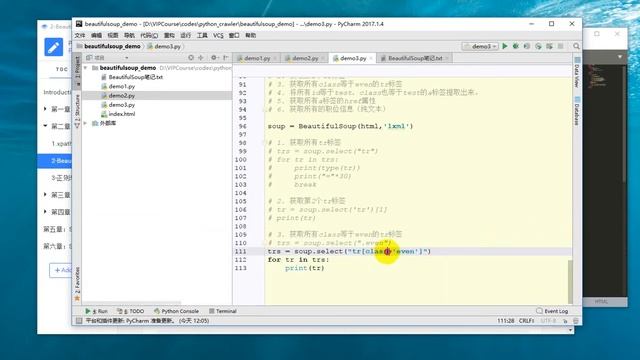Open the demo3 run configuration dropdown
640x360 pixels.
click(x=480, y=46)
